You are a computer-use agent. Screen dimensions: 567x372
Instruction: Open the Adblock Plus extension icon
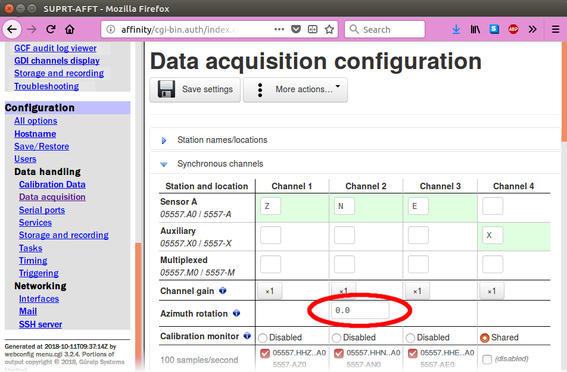coord(513,29)
